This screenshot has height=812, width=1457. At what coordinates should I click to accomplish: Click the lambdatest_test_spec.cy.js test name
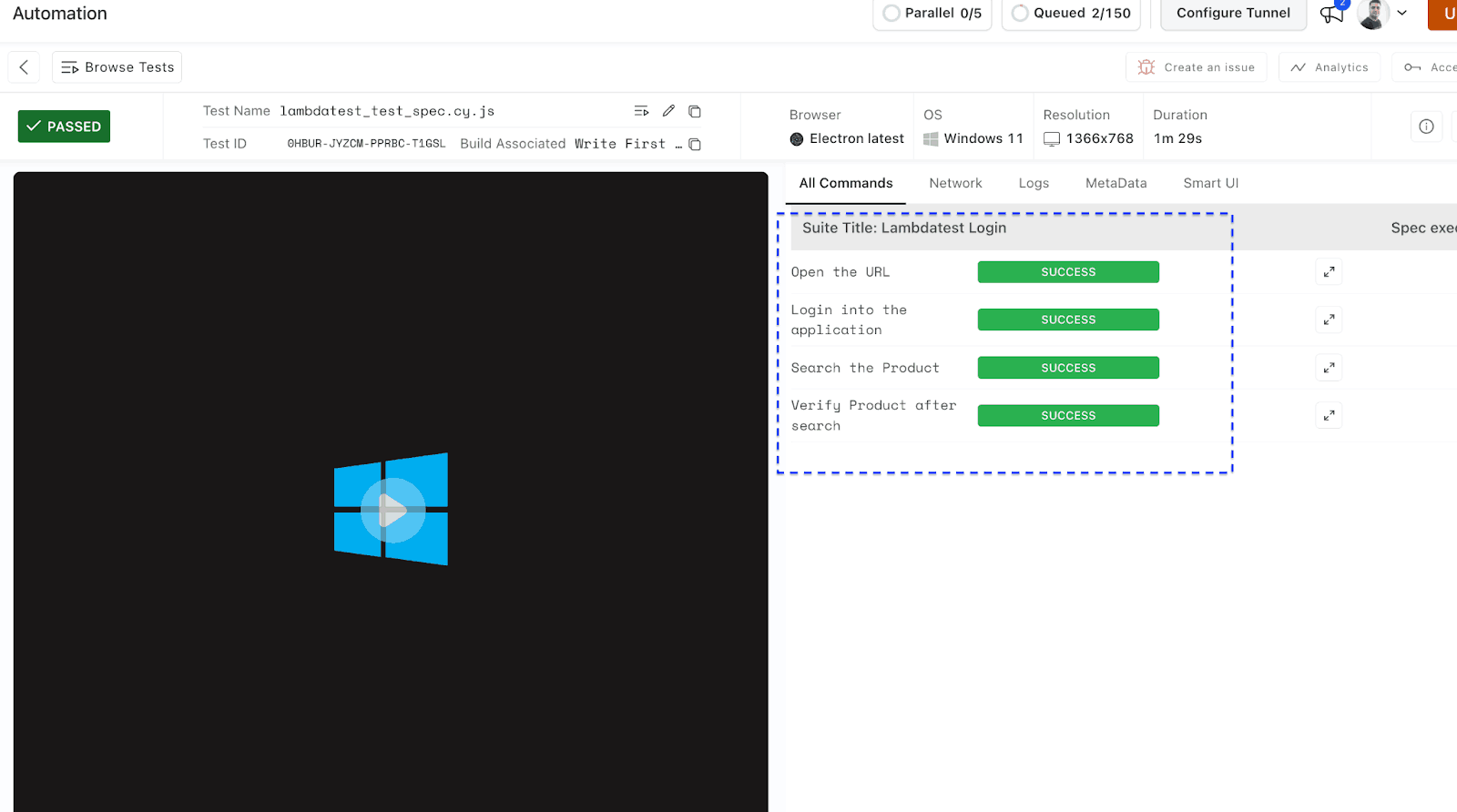coord(387,111)
